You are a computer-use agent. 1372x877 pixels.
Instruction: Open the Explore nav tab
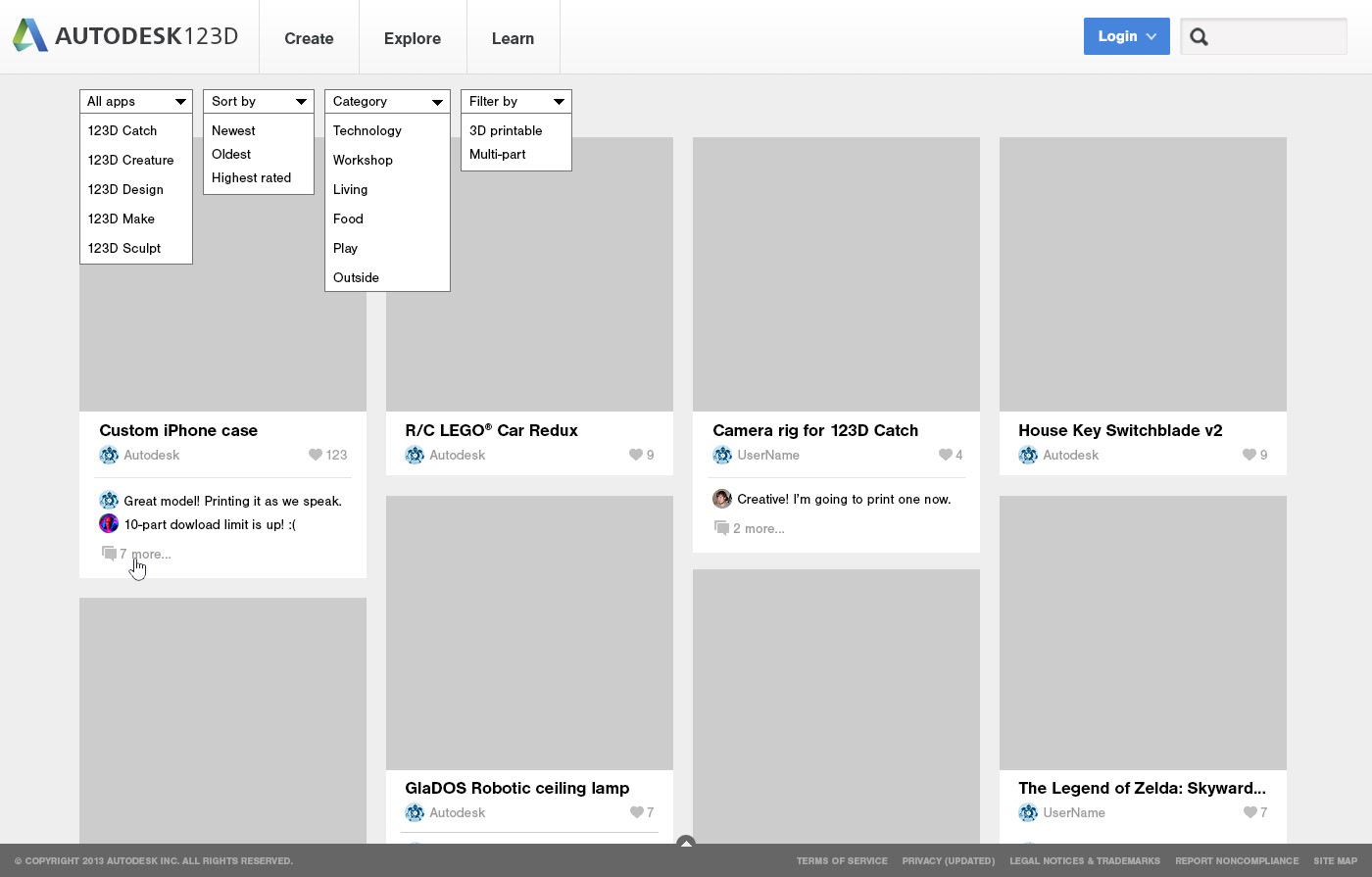(413, 38)
